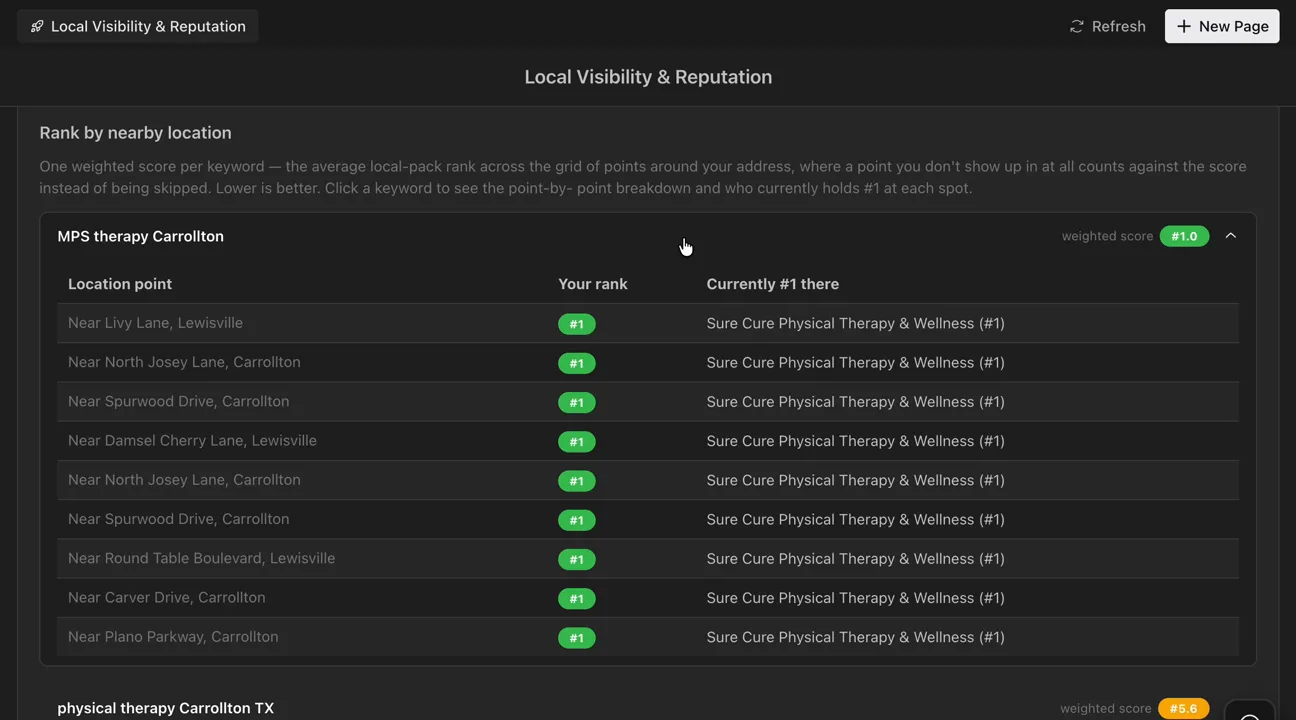Click the MPS therapy Carrollton keyword title
Screen dimensions: 1296x720
141,236
